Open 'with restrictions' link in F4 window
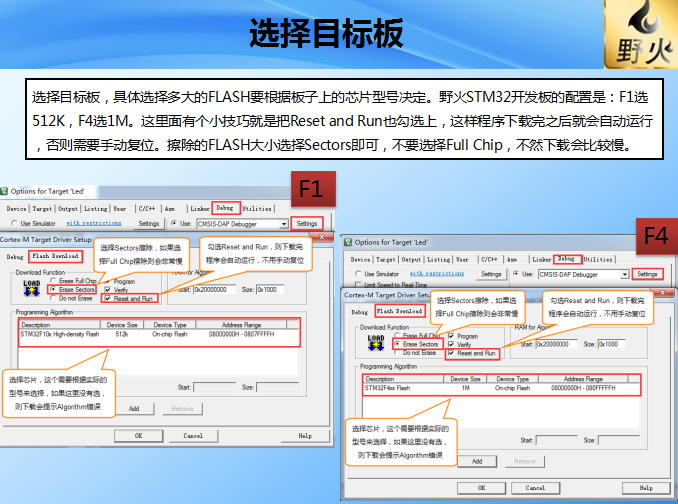This screenshot has height=504, width=678. coord(437,274)
